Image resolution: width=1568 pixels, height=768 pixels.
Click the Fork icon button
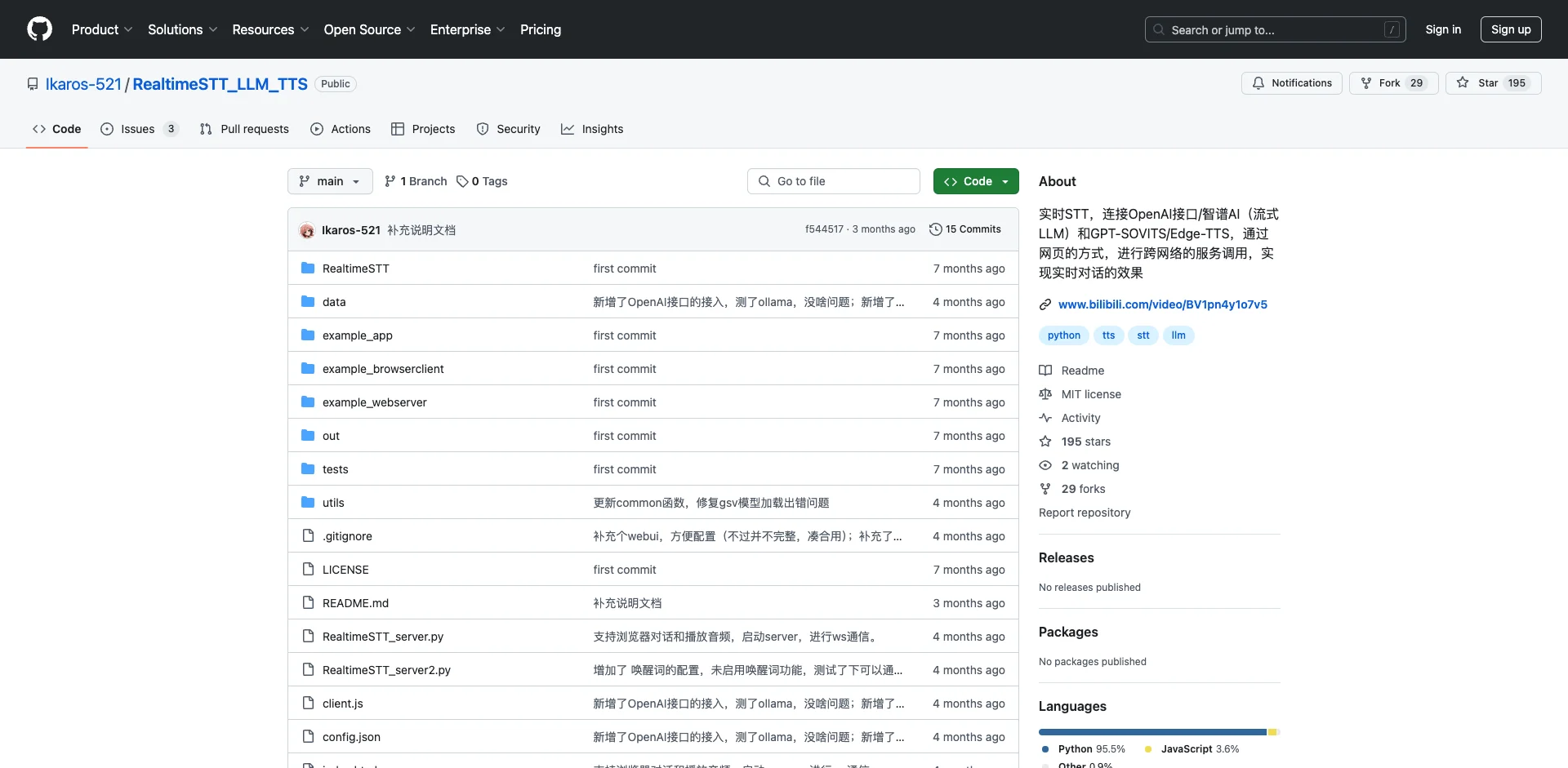(1366, 83)
